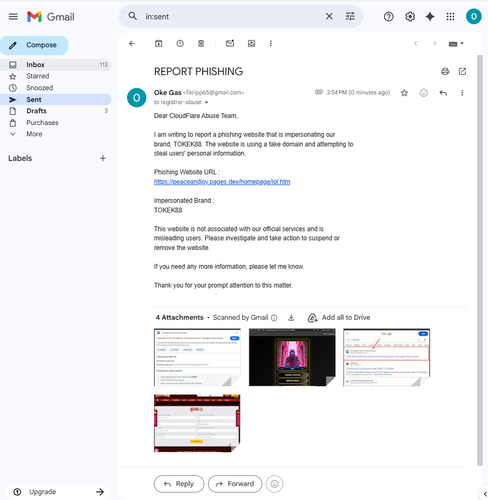Open the Drafts folder

[x=55, y=111]
